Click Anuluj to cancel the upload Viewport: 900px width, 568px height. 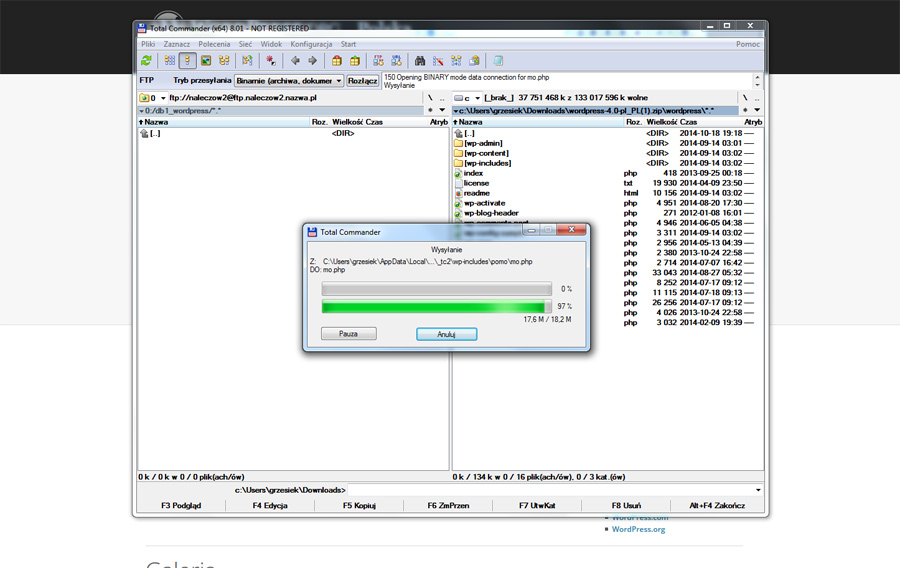[447, 334]
